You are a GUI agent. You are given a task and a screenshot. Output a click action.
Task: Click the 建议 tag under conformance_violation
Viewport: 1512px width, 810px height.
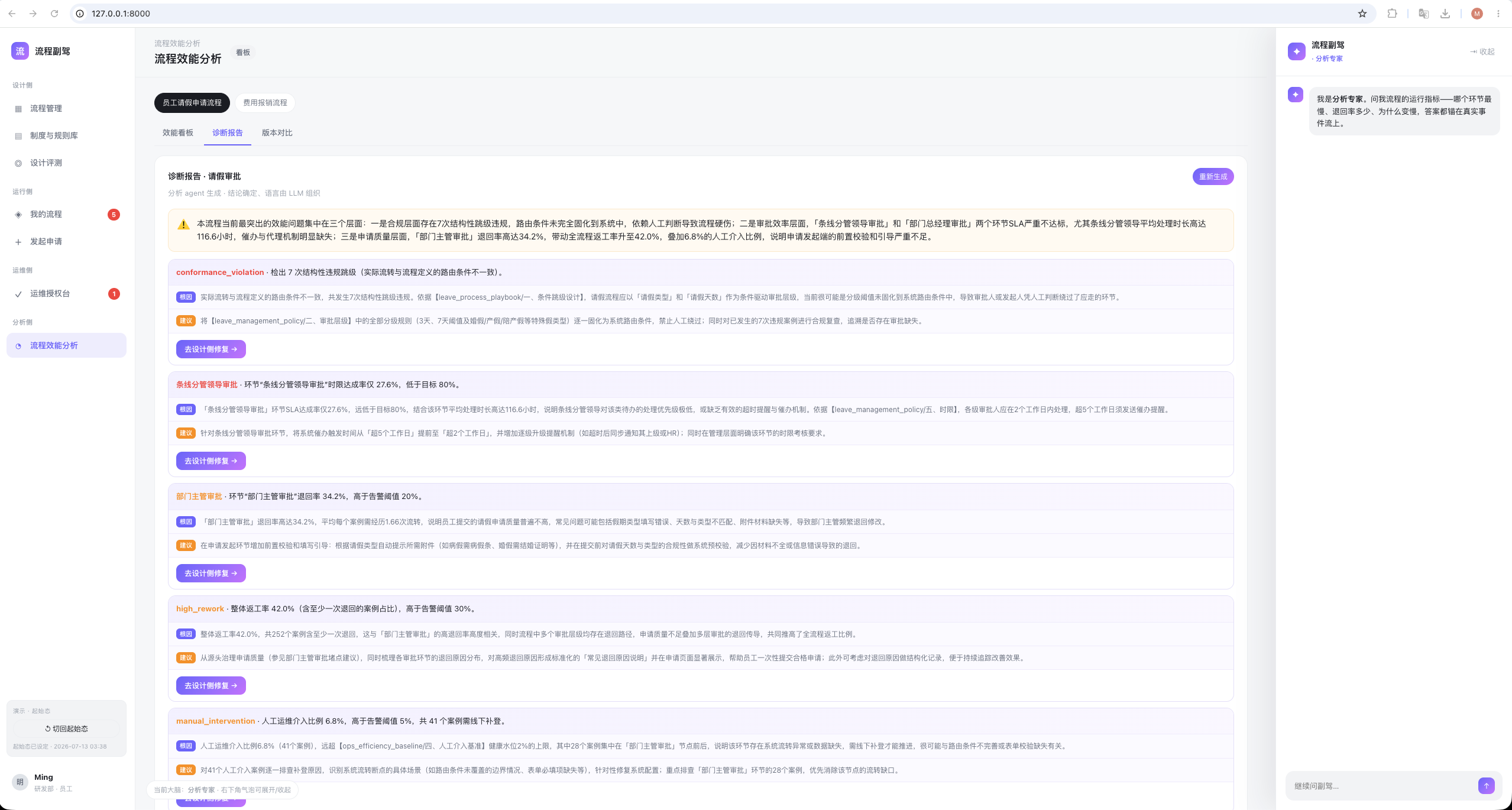(x=186, y=321)
